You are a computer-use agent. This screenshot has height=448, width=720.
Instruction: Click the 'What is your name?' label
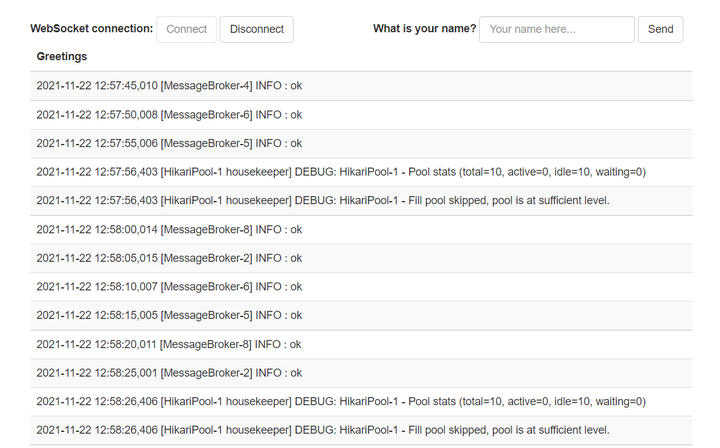pos(424,28)
